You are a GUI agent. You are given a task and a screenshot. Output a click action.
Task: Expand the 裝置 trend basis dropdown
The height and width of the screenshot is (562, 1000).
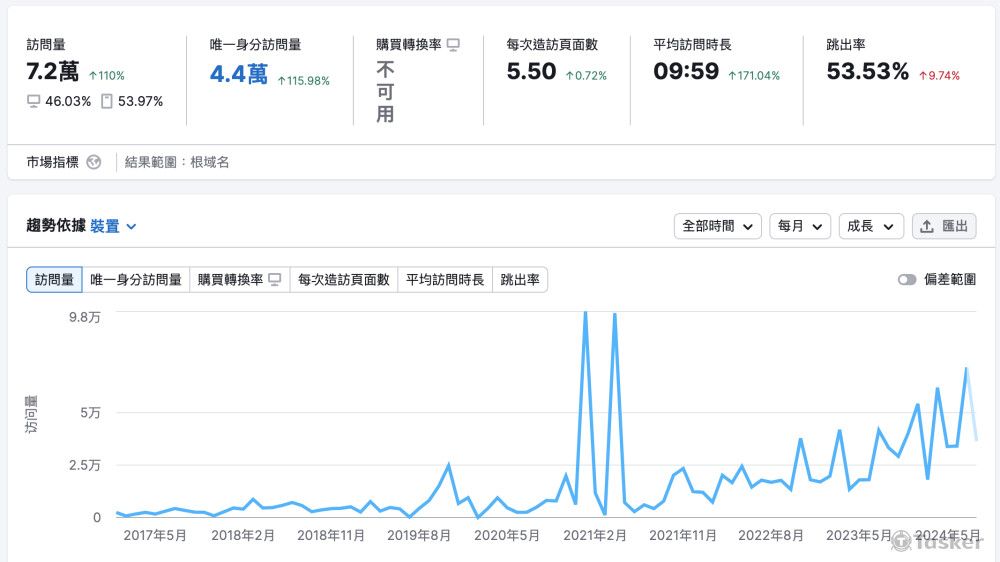click(x=113, y=226)
